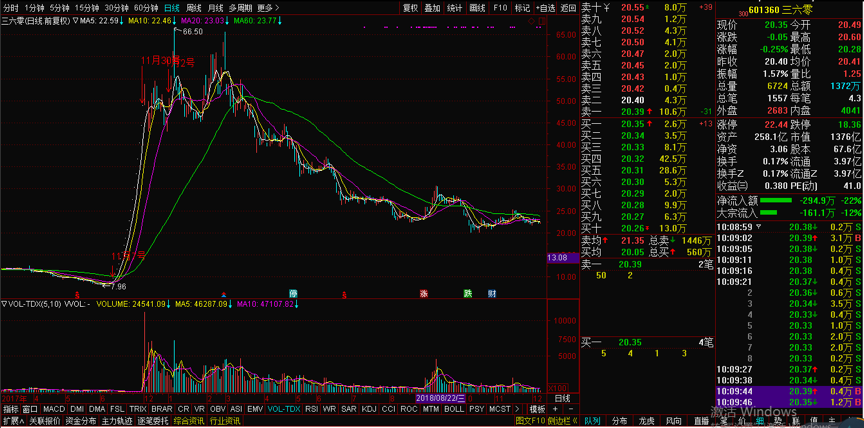
Task: Add the stock via +自选
Action: click(x=543, y=7)
